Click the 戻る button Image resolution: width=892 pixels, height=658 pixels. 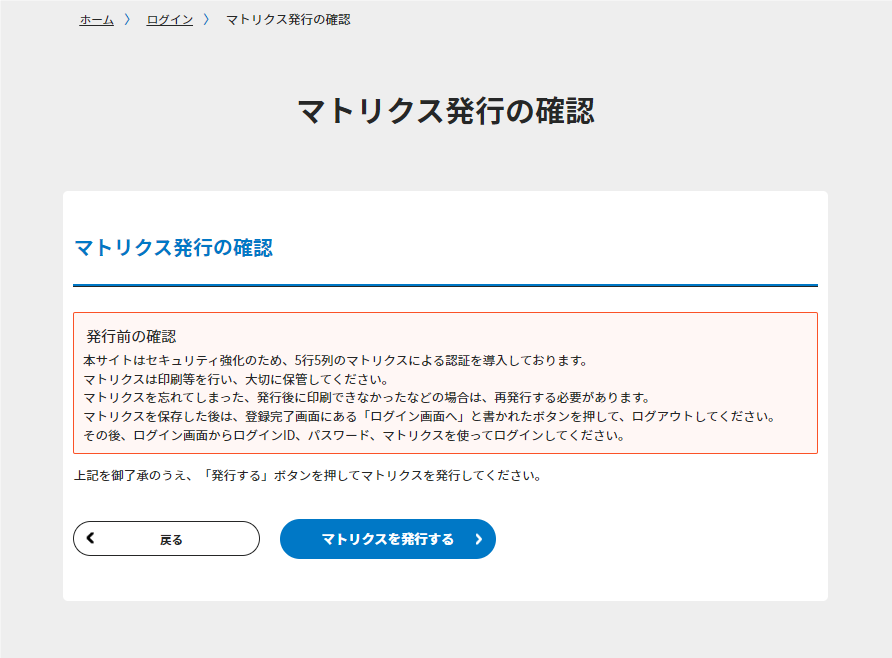(166, 539)
